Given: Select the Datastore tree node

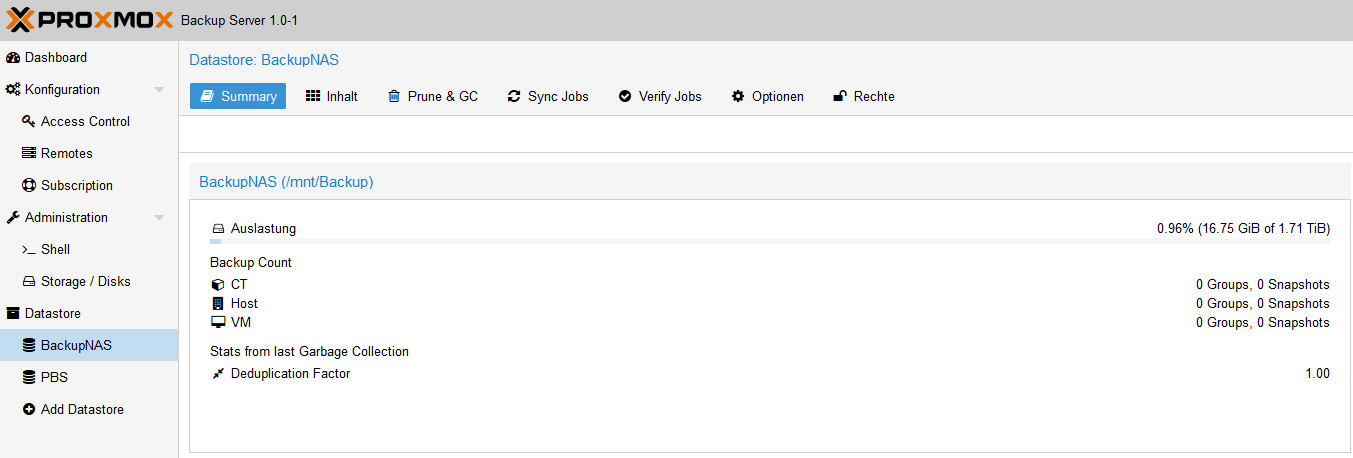Looking at the screenshot, I should point(52,314).
